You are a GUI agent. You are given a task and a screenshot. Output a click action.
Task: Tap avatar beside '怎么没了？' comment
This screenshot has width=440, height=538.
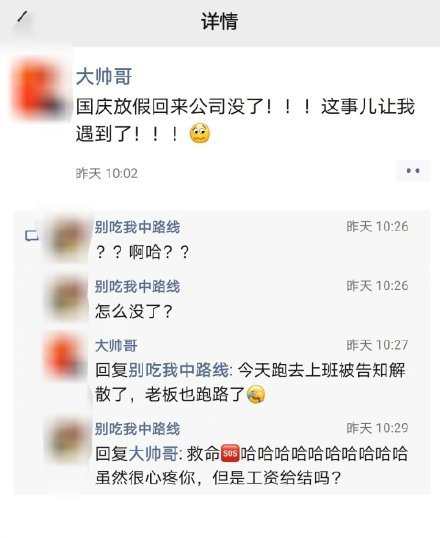coord(68,298)
